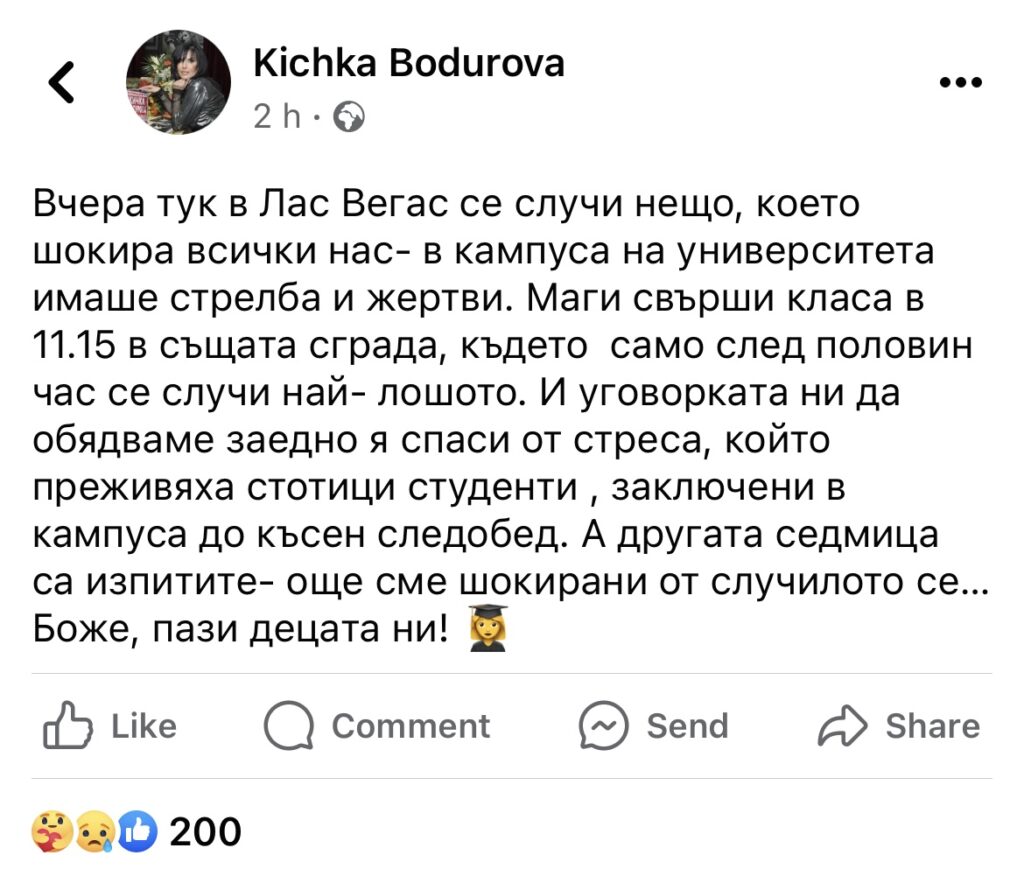This screenshot has width=1024, height=883.
Task: Tap the Send text label
Action: coord(687,726)
